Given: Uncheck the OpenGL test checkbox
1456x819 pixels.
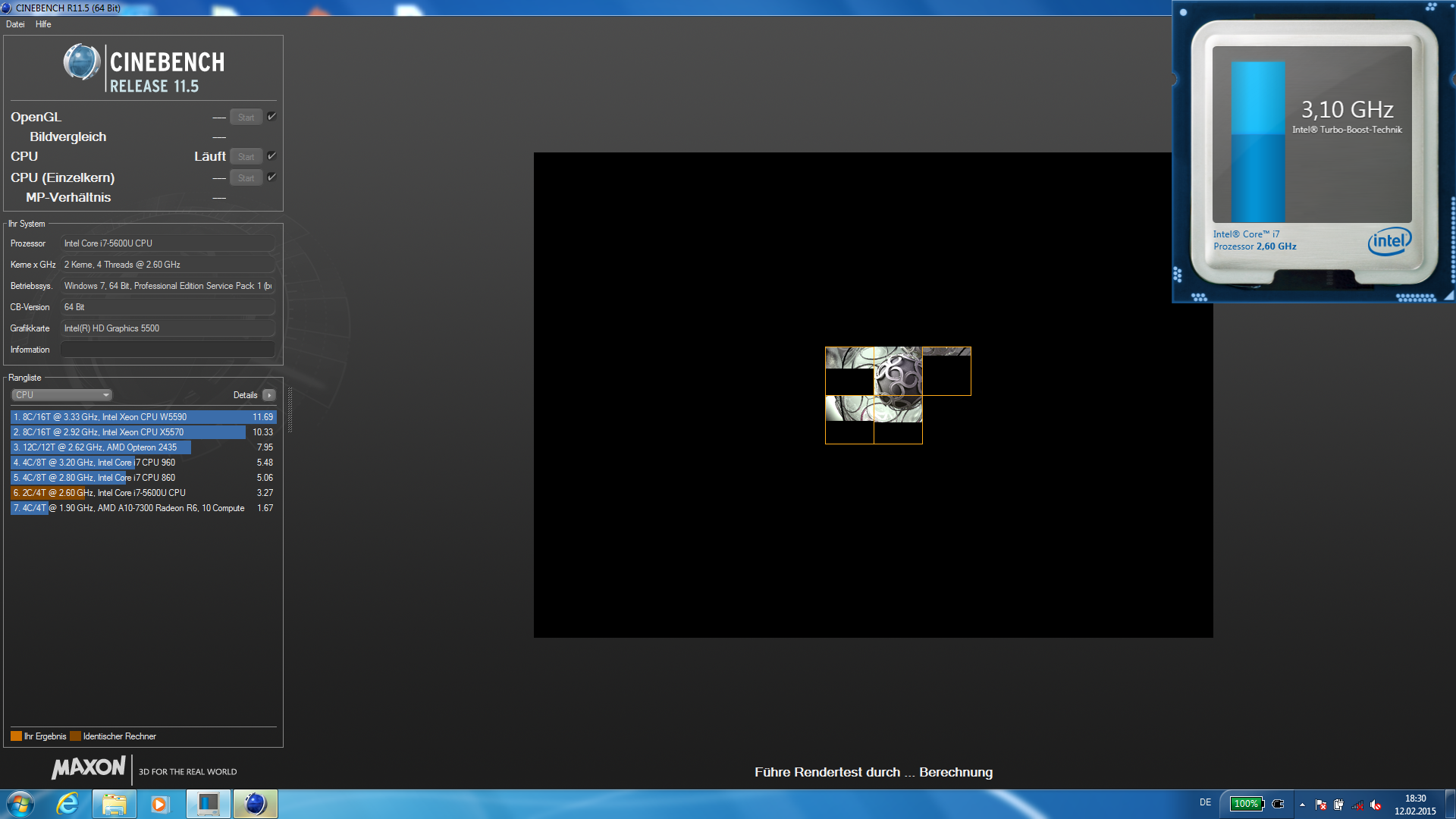Looking at the screenshot, I should 271,117.
